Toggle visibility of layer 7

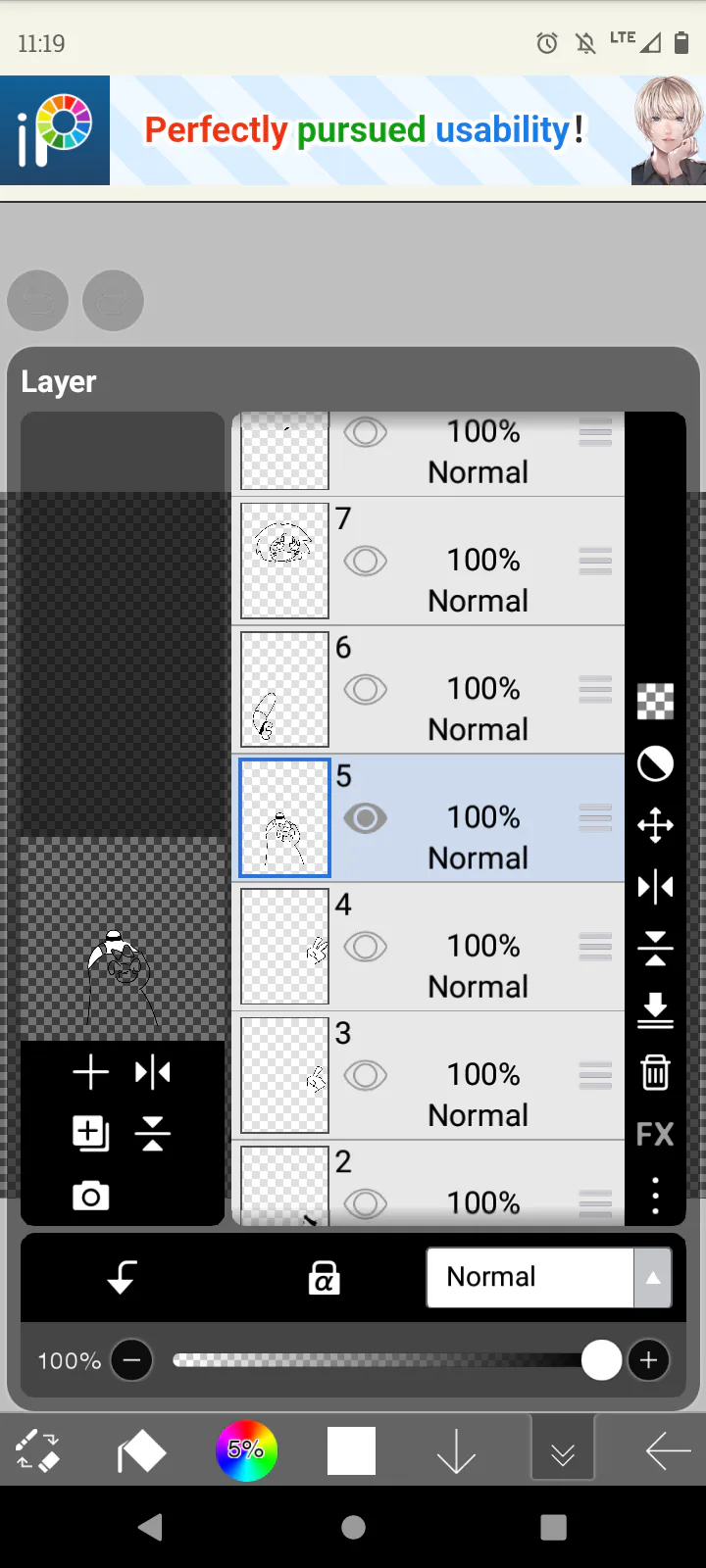pyautogui.click(x=365, y=562)
